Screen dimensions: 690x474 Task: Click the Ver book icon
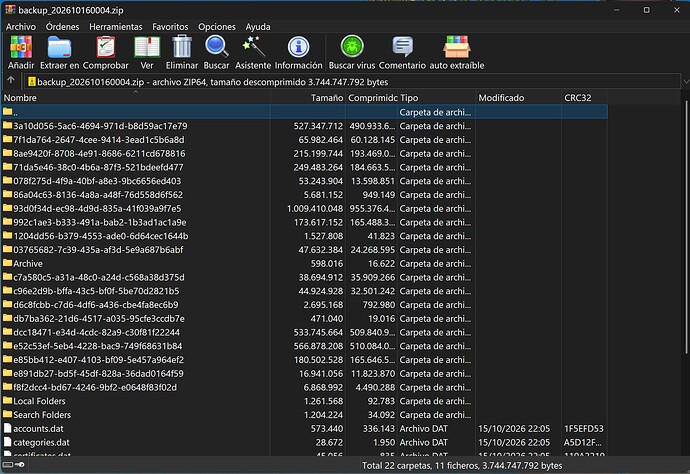147,47
